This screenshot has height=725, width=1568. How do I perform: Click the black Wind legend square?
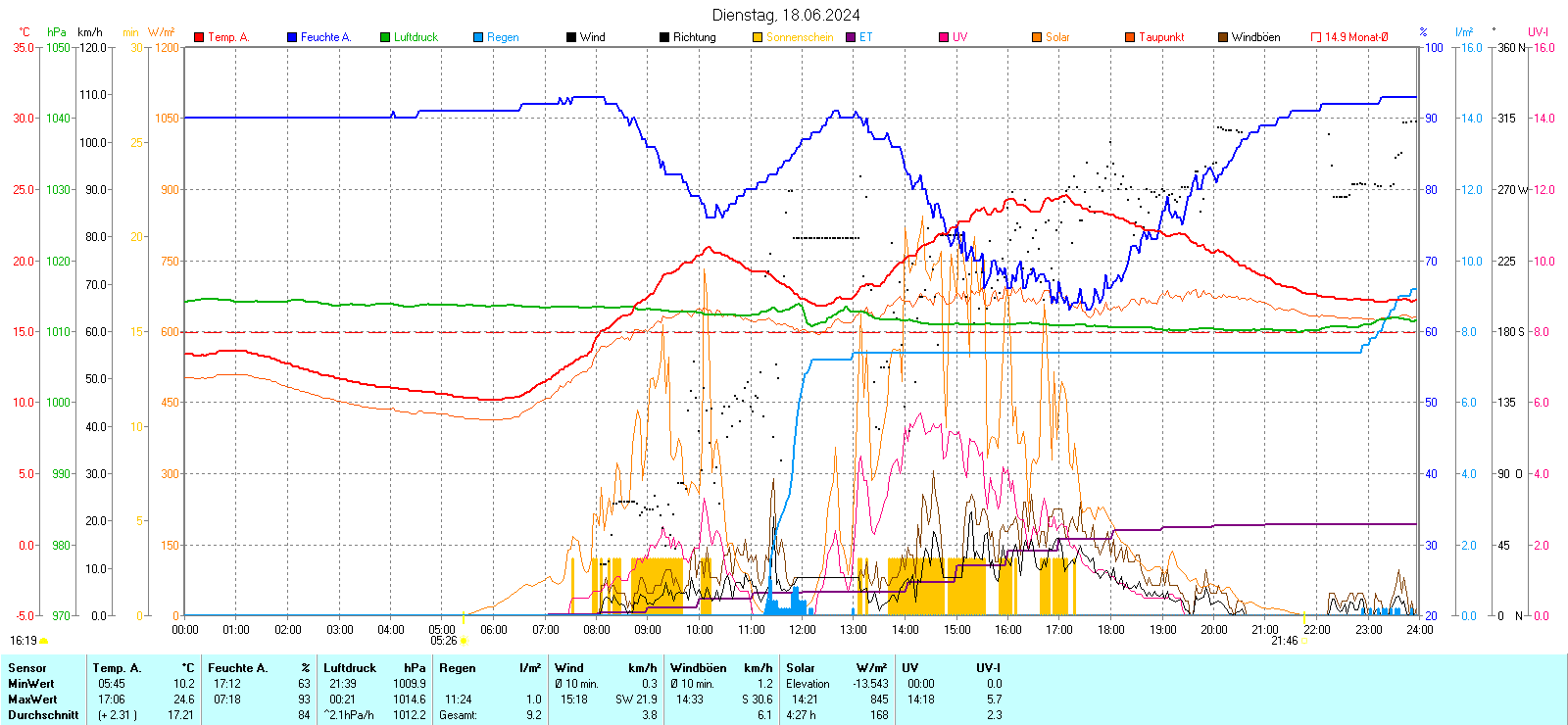click(x=571, y=37)
